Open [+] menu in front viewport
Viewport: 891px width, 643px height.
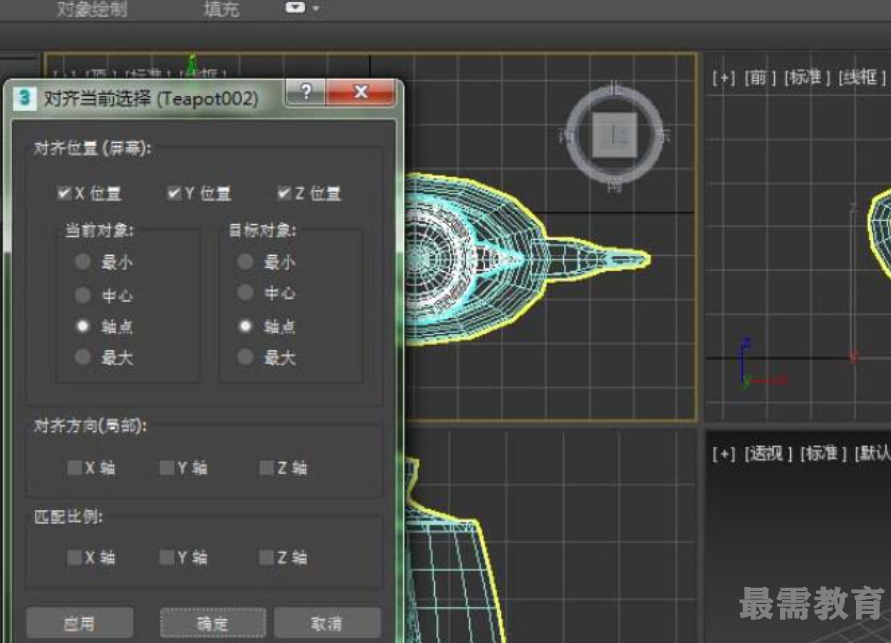pyautogui.click(x=723, y=77)
